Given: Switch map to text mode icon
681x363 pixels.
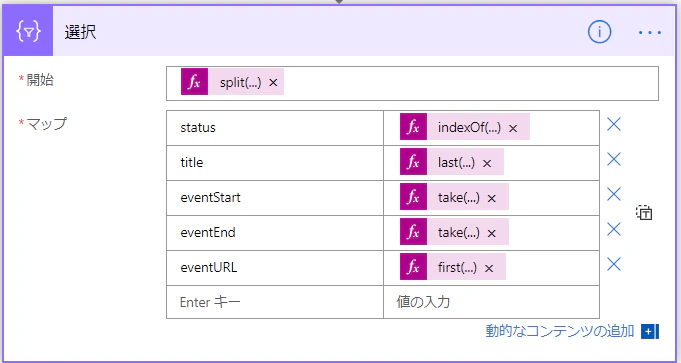Looking at the screenshot, I should pos(644,213).
